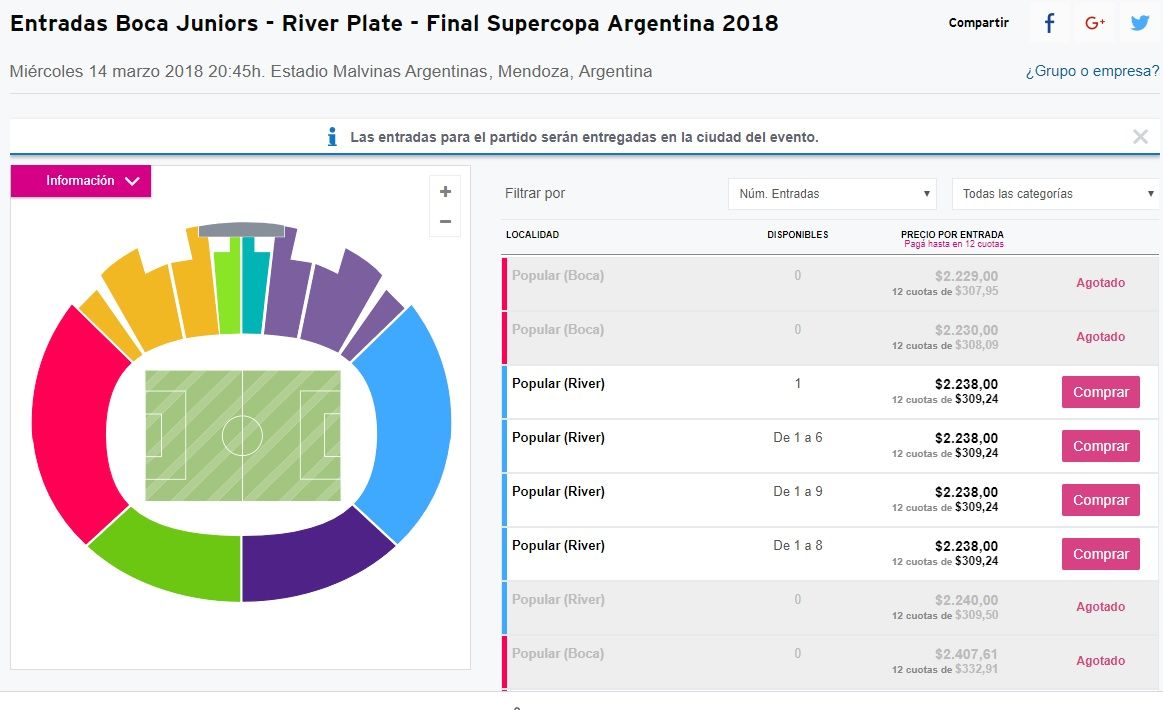Screen dimensions: 1163x710
Task: Click Comprar for the De 1 a 6 listing
Action: pyautogui.click(x=1100, y=446)
